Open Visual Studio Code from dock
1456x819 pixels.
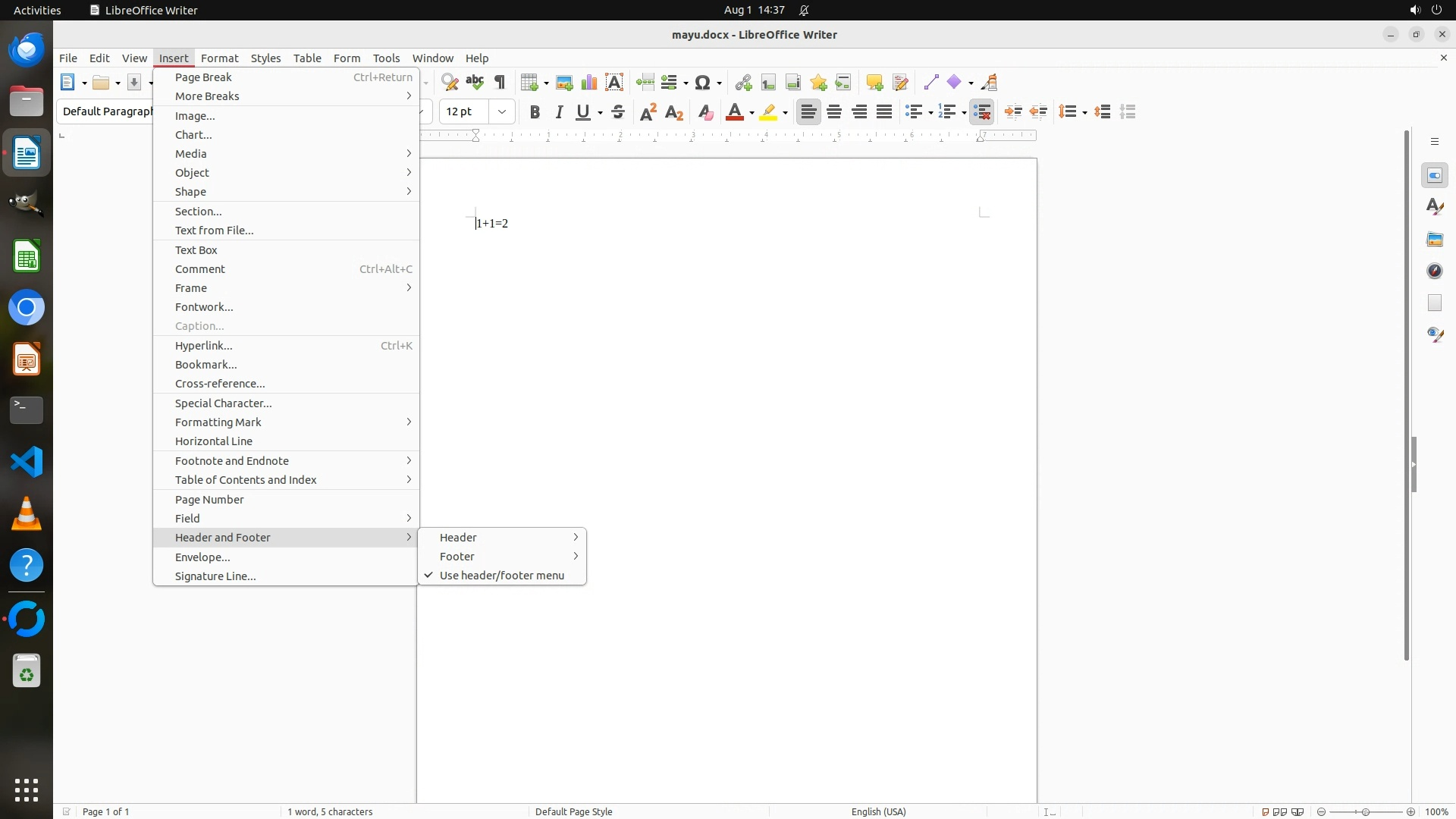[27, 462]
